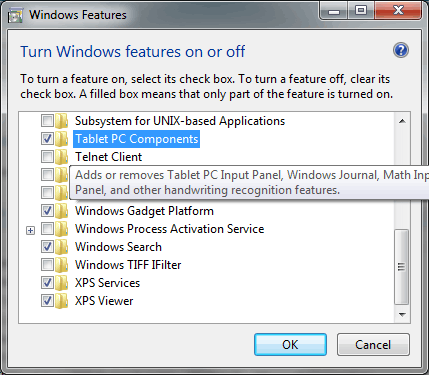Select Subsystem for UNIX-based Applications label
Viewport: 429px width, 375px height.
[180, 121]
